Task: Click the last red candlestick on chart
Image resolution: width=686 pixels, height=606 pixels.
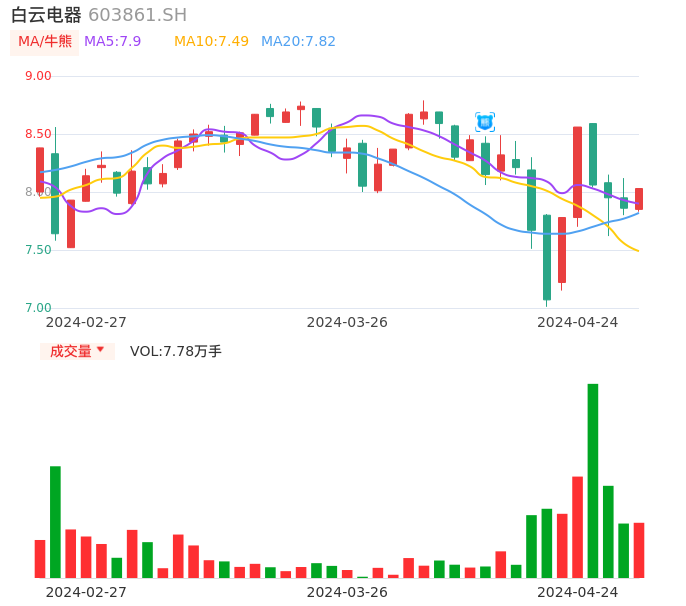Action: (x=639, y=199)
